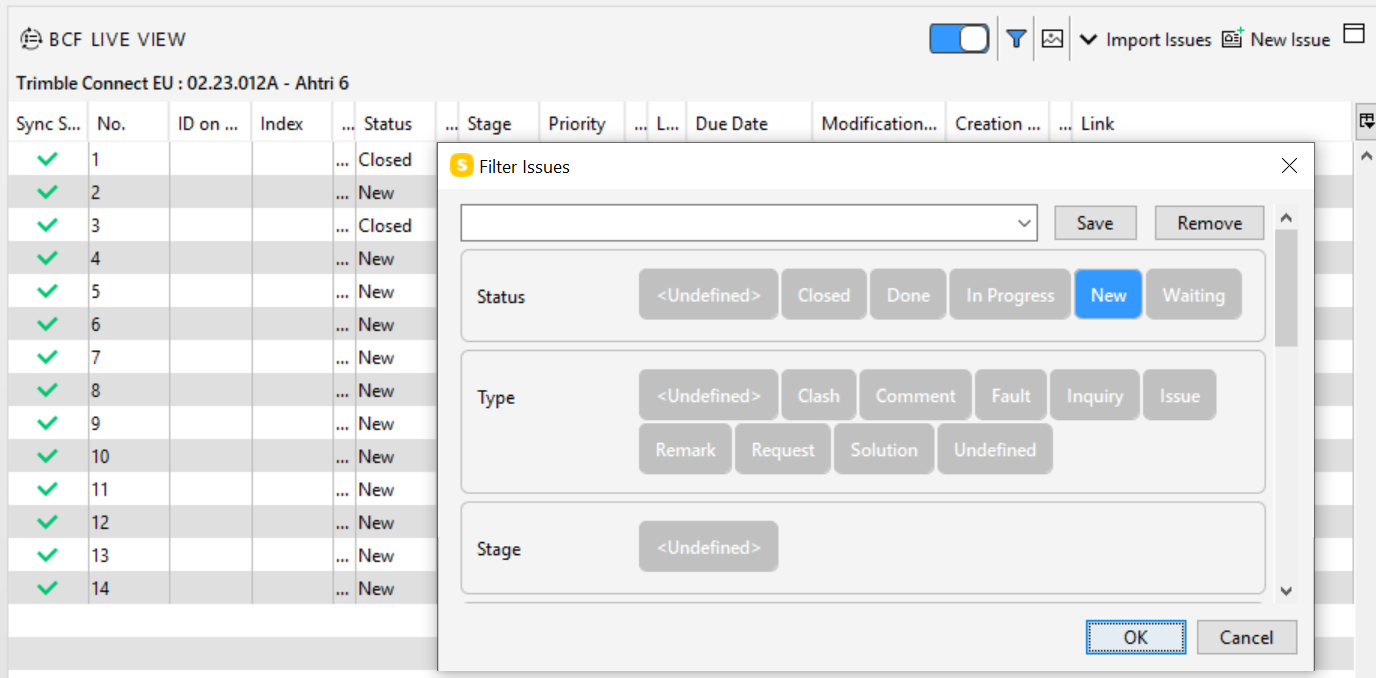1376x678 pixels.
Task: Deselect the highlighted New status filter
Action: pos(1108,295)
